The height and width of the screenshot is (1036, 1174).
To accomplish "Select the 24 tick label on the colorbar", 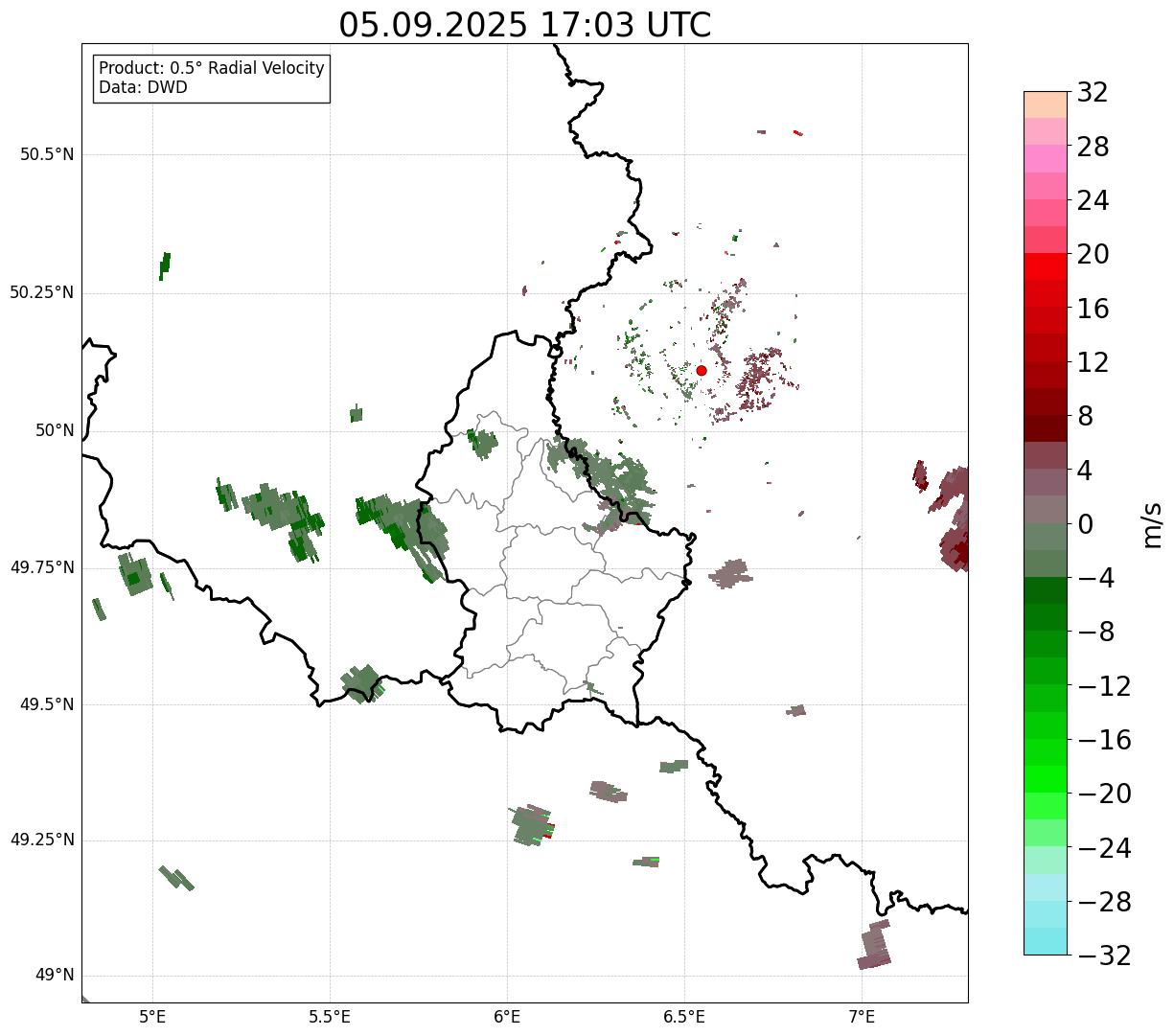I will (1093, 201).
